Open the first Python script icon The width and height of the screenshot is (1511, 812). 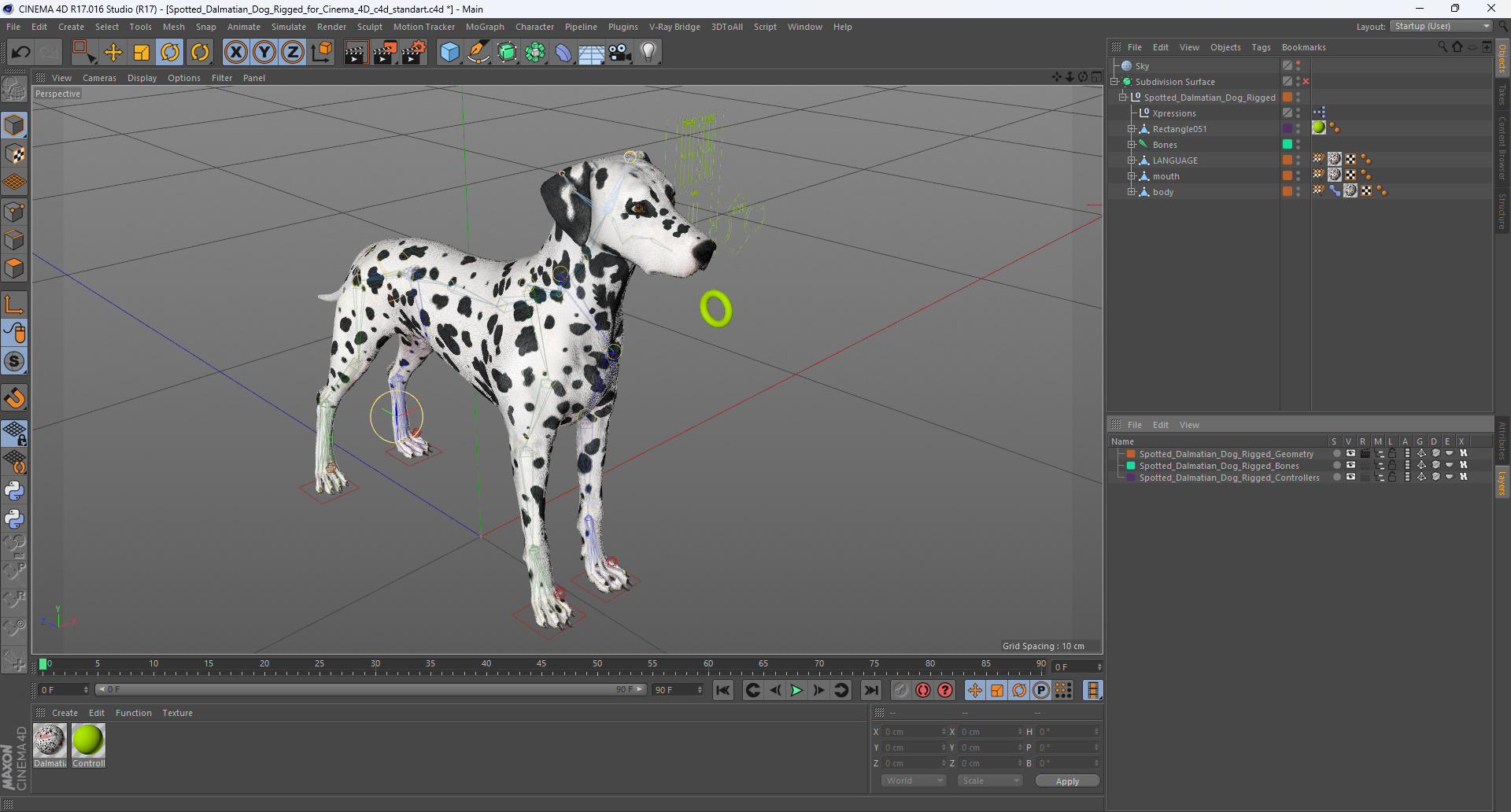coord(14,491)
